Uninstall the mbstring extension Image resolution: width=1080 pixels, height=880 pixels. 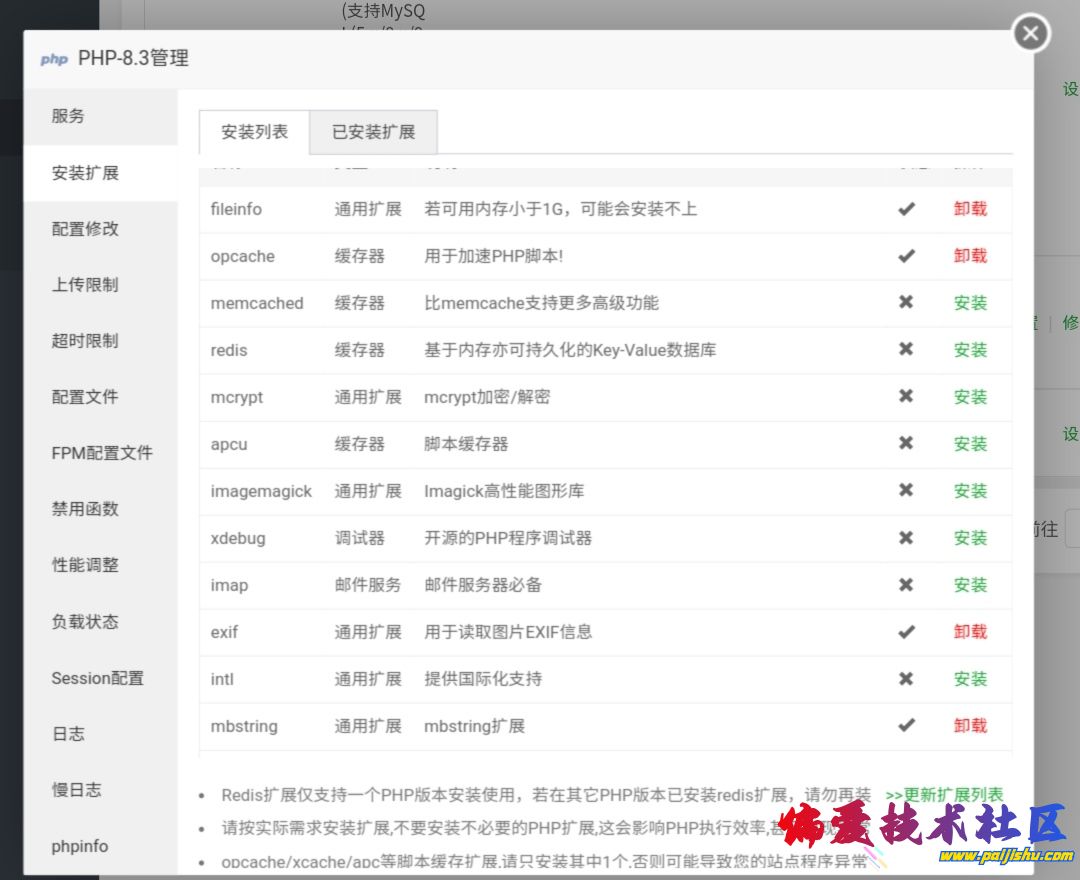970,725
